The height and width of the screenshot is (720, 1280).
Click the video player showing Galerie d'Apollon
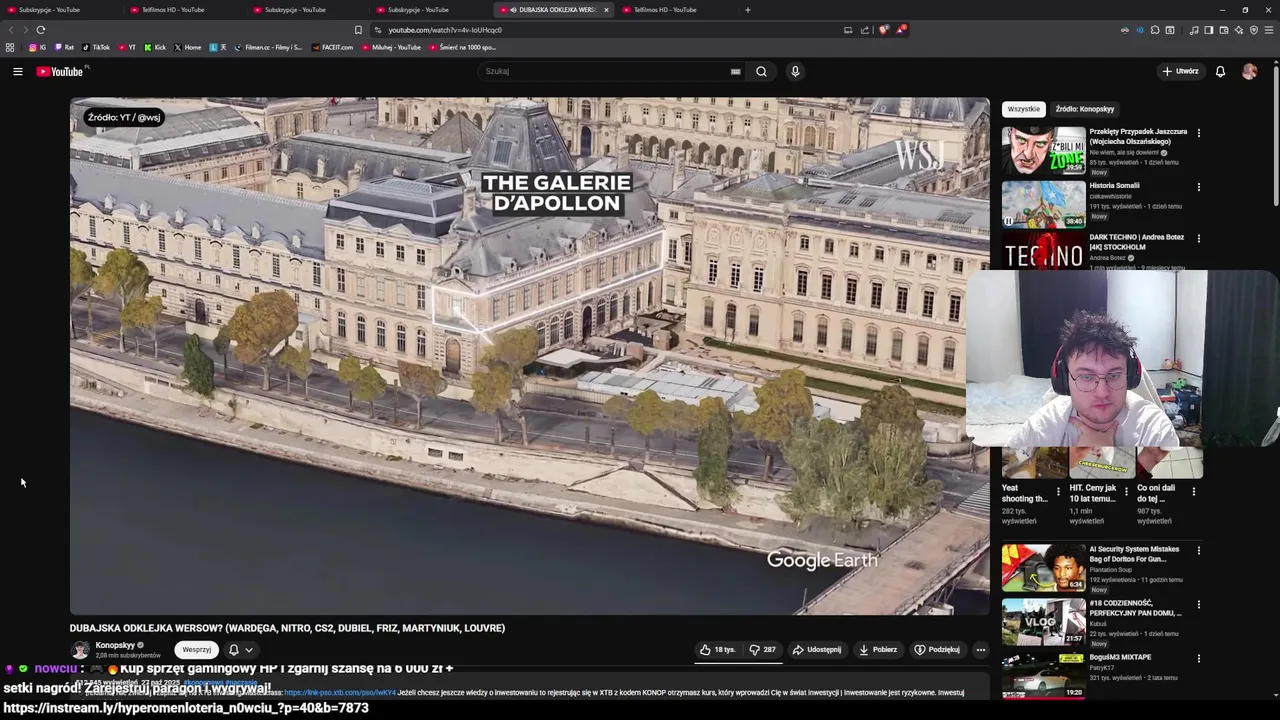click(530, 355)
